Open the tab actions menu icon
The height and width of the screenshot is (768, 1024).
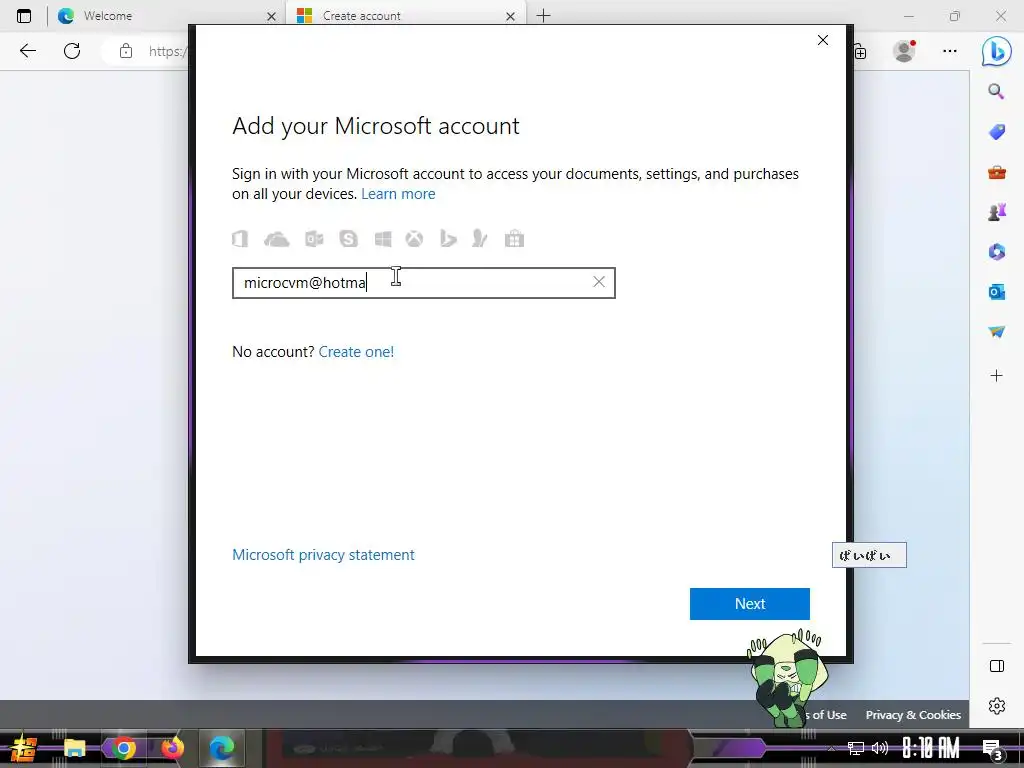point(24,16)
